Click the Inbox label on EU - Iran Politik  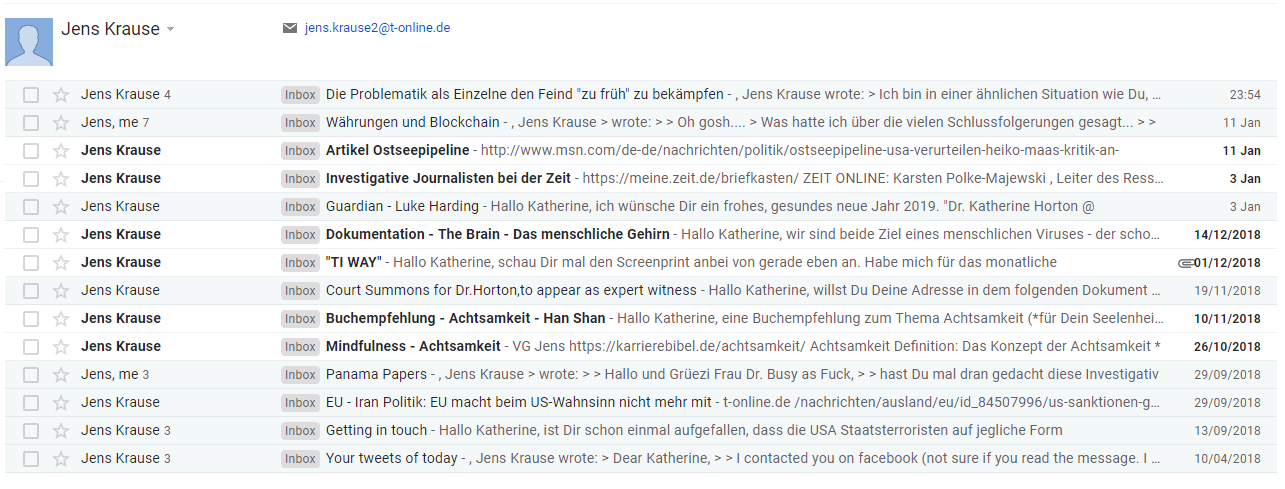[300, 403]
